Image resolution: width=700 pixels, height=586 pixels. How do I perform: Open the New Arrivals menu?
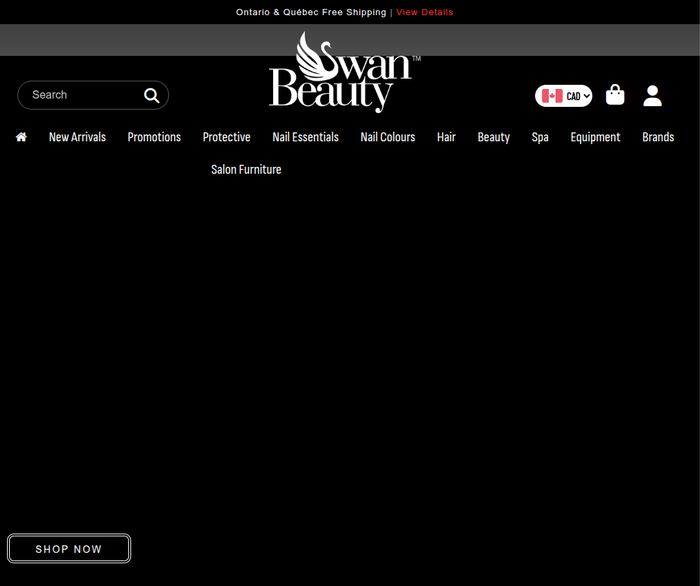pyautogui.click(x=77, y=137)
